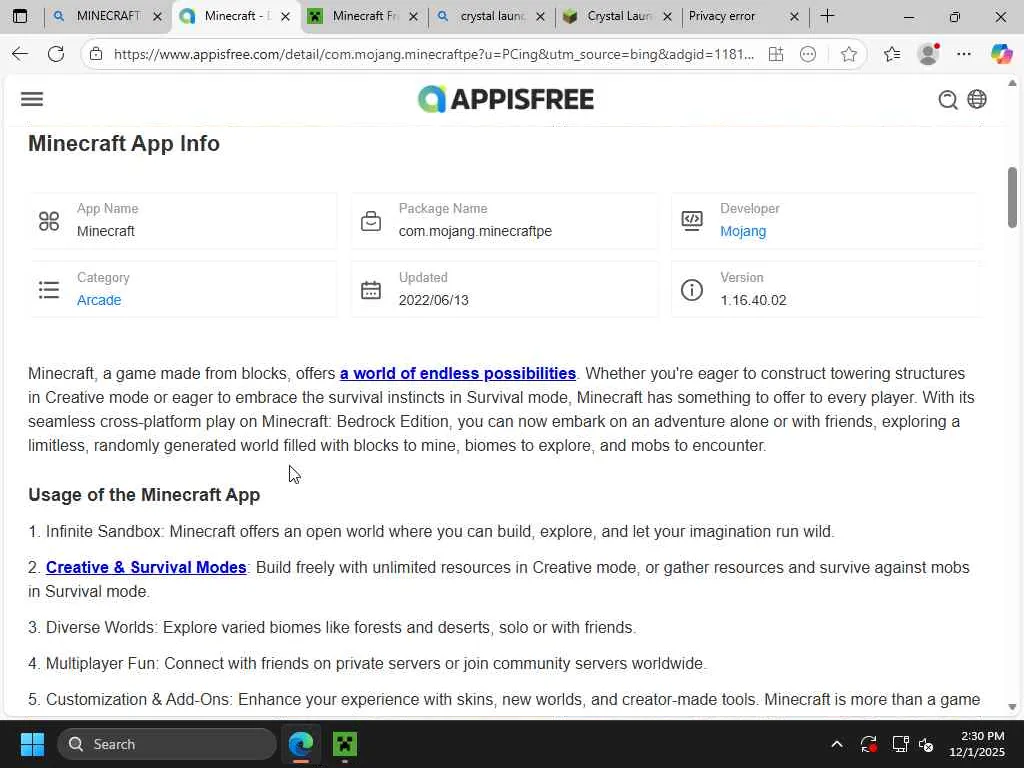Viewport: 1024px width, 768px height.
Task: Click the Appisfree search magnifier icon
Action: pyautogui.click(x=948, y=99)
